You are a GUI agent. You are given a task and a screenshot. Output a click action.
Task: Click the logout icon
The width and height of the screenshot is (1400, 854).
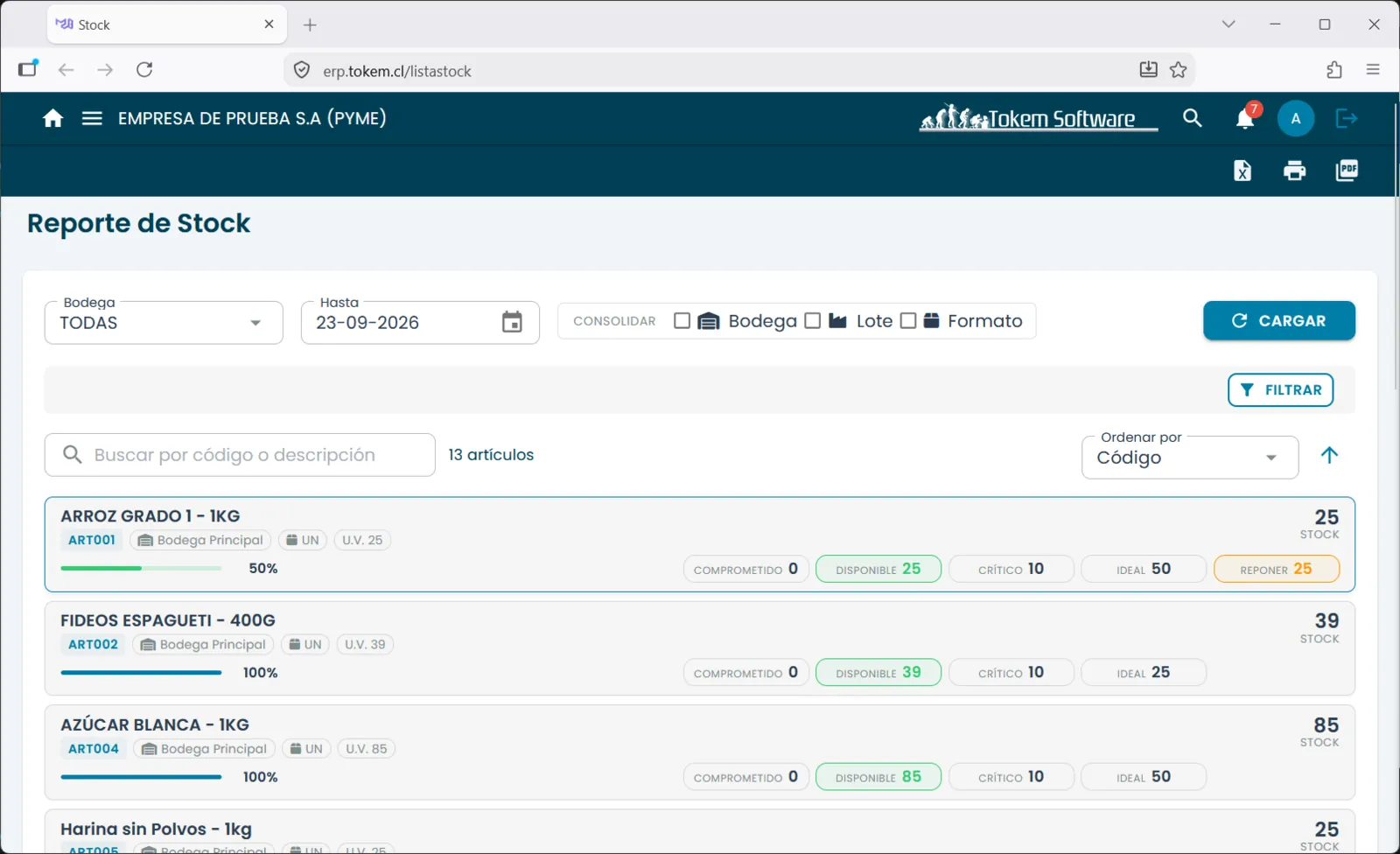(x=1347, y=118)
